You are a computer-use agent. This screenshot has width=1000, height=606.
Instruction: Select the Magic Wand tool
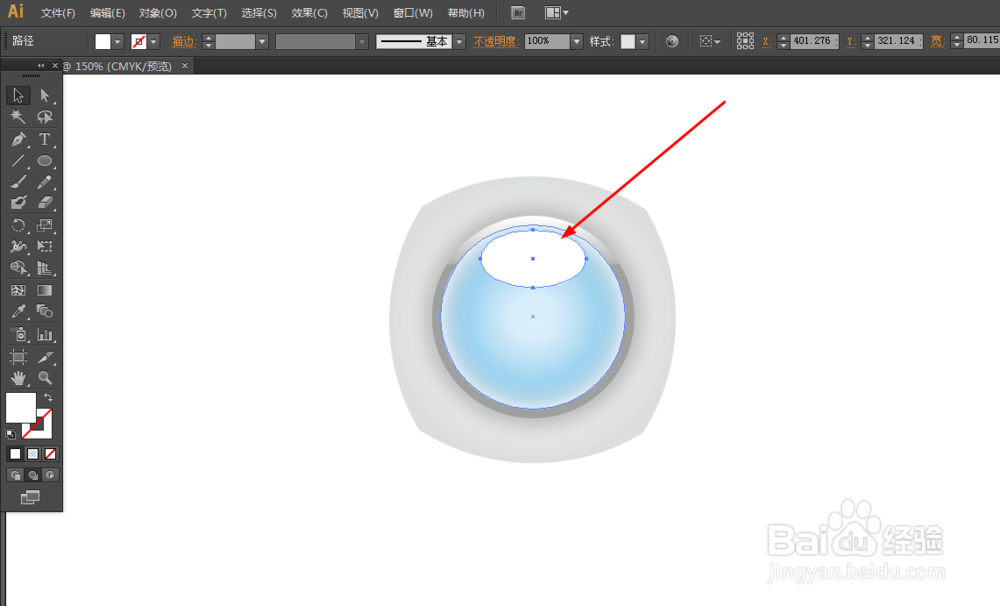(x=18, y=117)
